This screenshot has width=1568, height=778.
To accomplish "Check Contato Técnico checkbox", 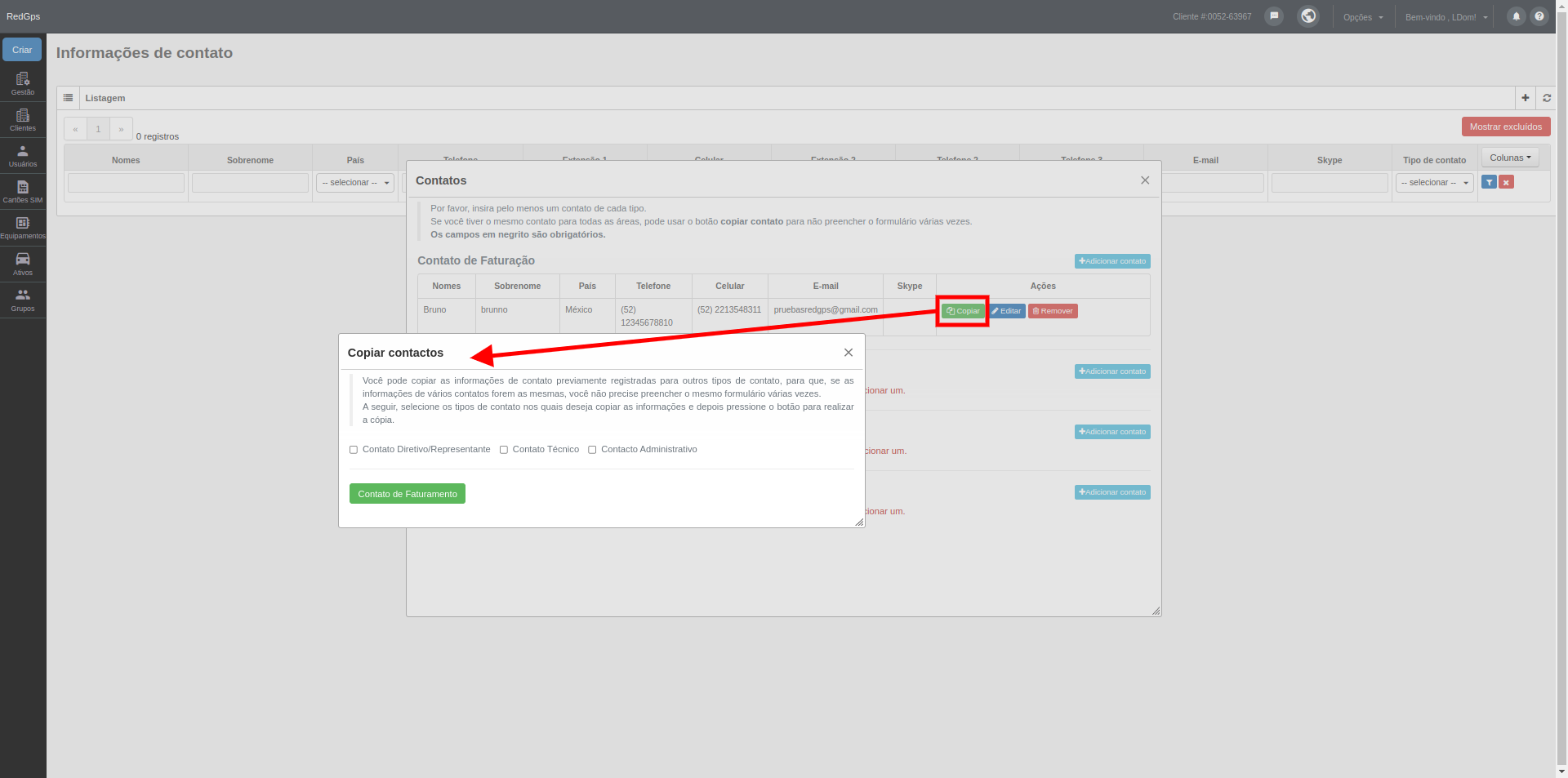I will (504, 450).
